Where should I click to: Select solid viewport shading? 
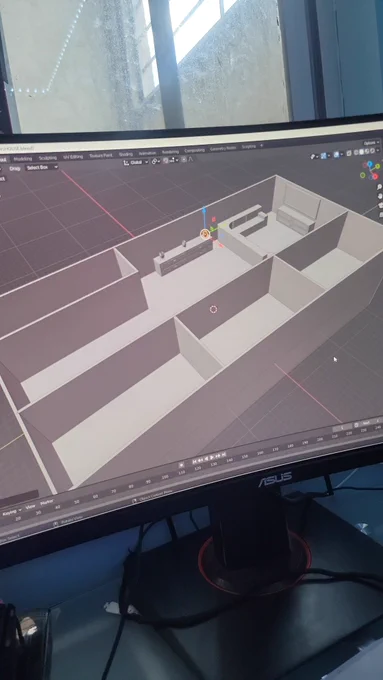362,152
